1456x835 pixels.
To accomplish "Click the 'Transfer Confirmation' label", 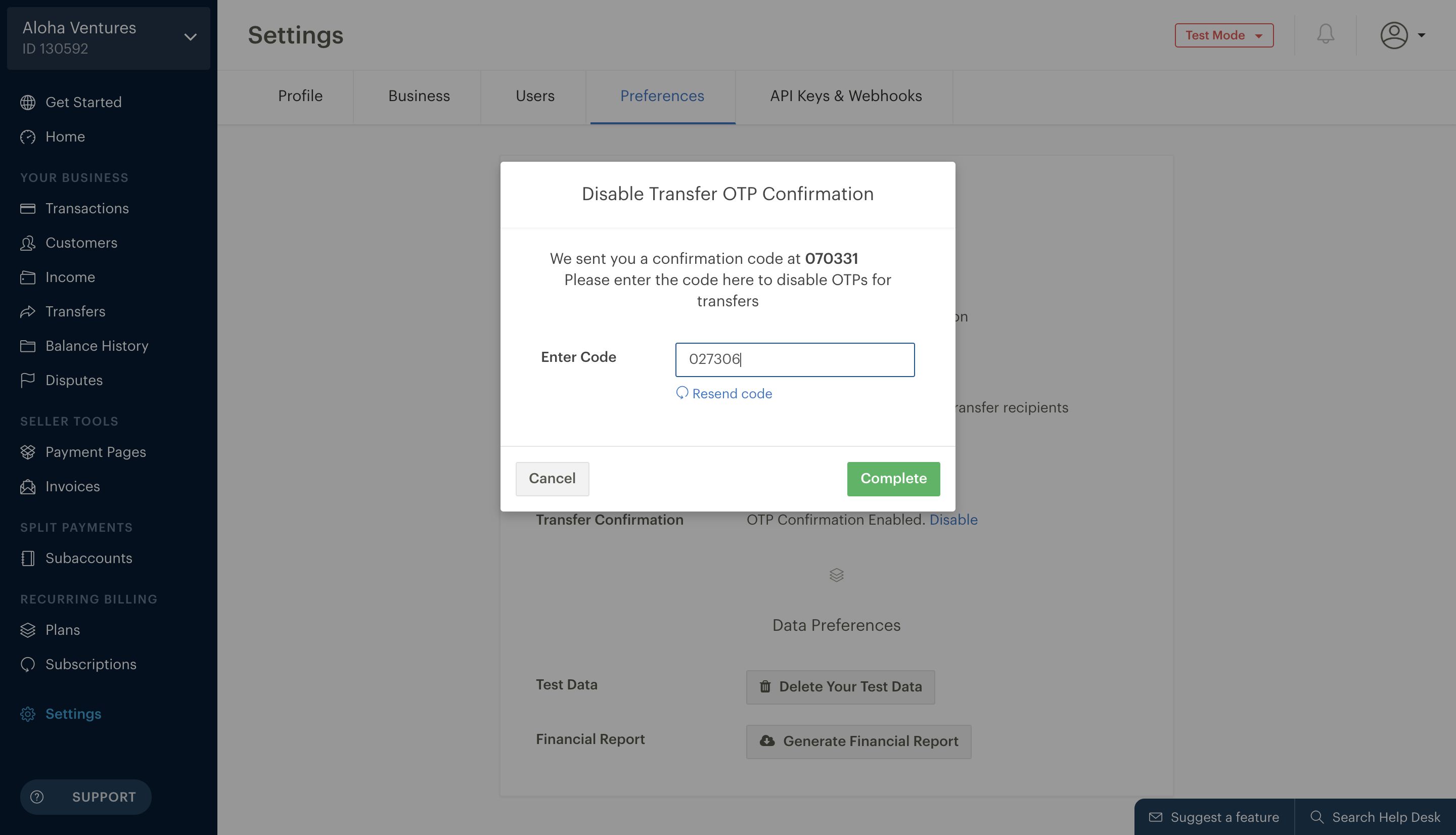I will click(x=609, y=520).
